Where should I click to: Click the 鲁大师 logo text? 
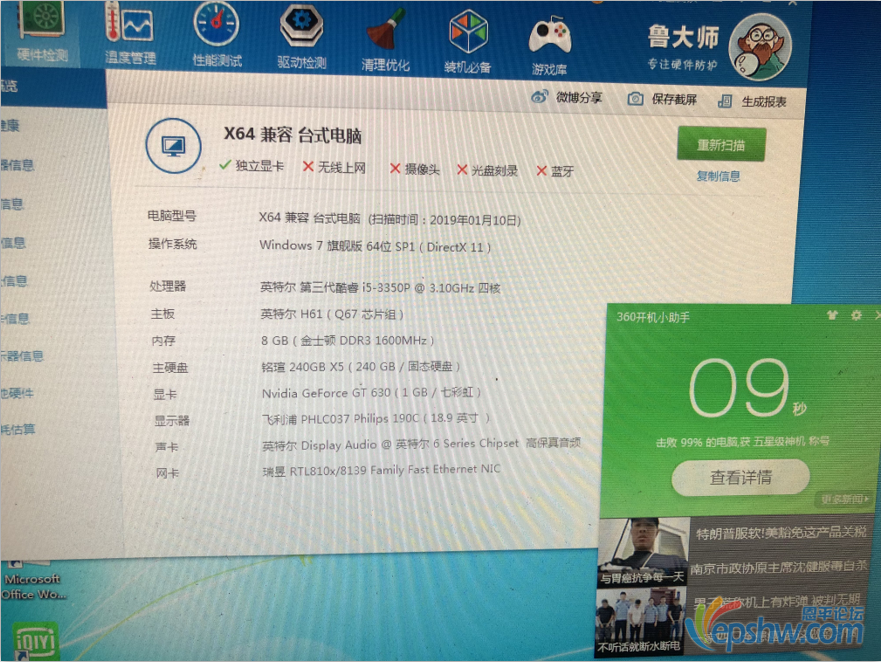pyautogui.click(x=683, y=37)
